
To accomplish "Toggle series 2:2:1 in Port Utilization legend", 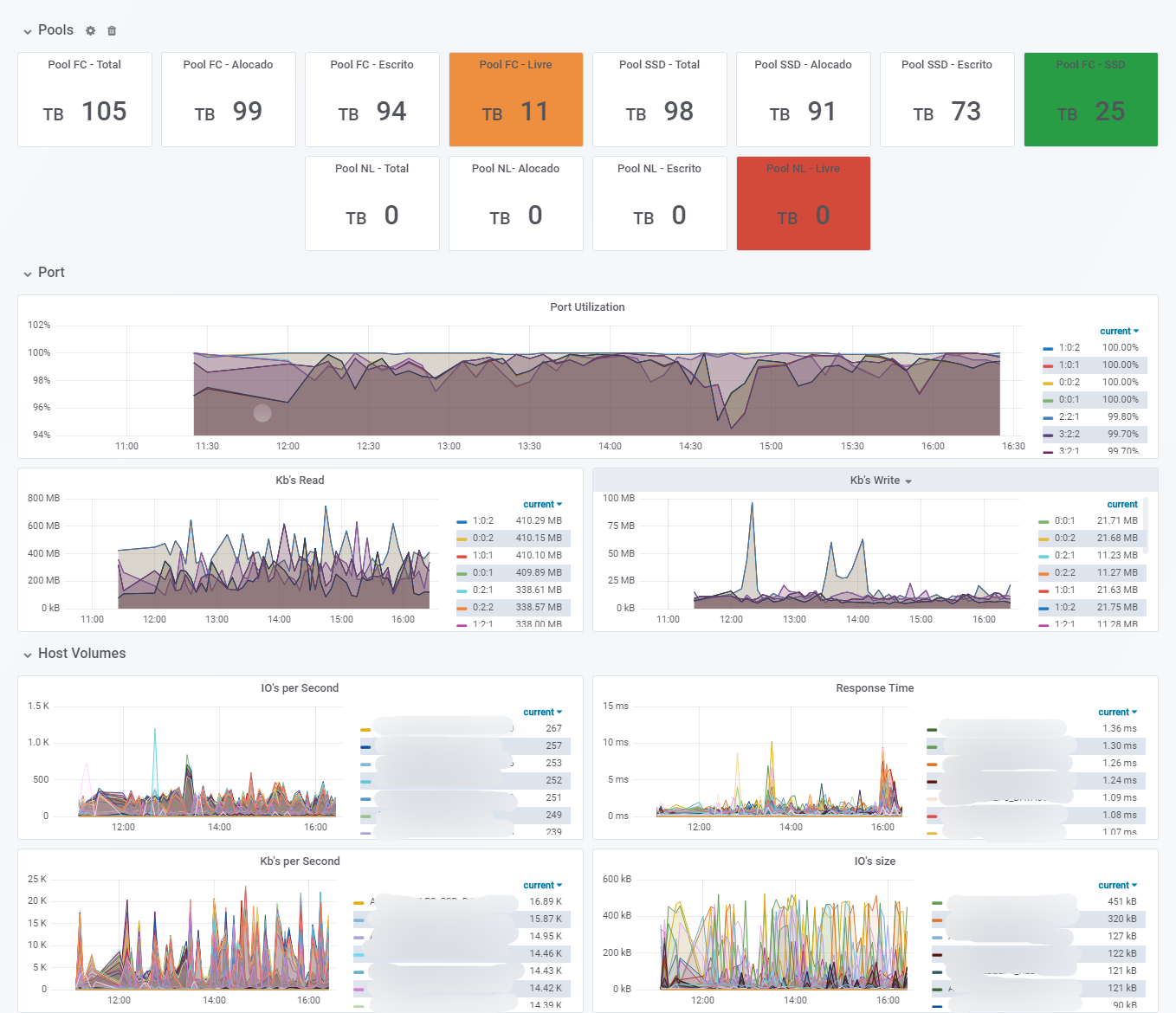I will pos(1069,417).
